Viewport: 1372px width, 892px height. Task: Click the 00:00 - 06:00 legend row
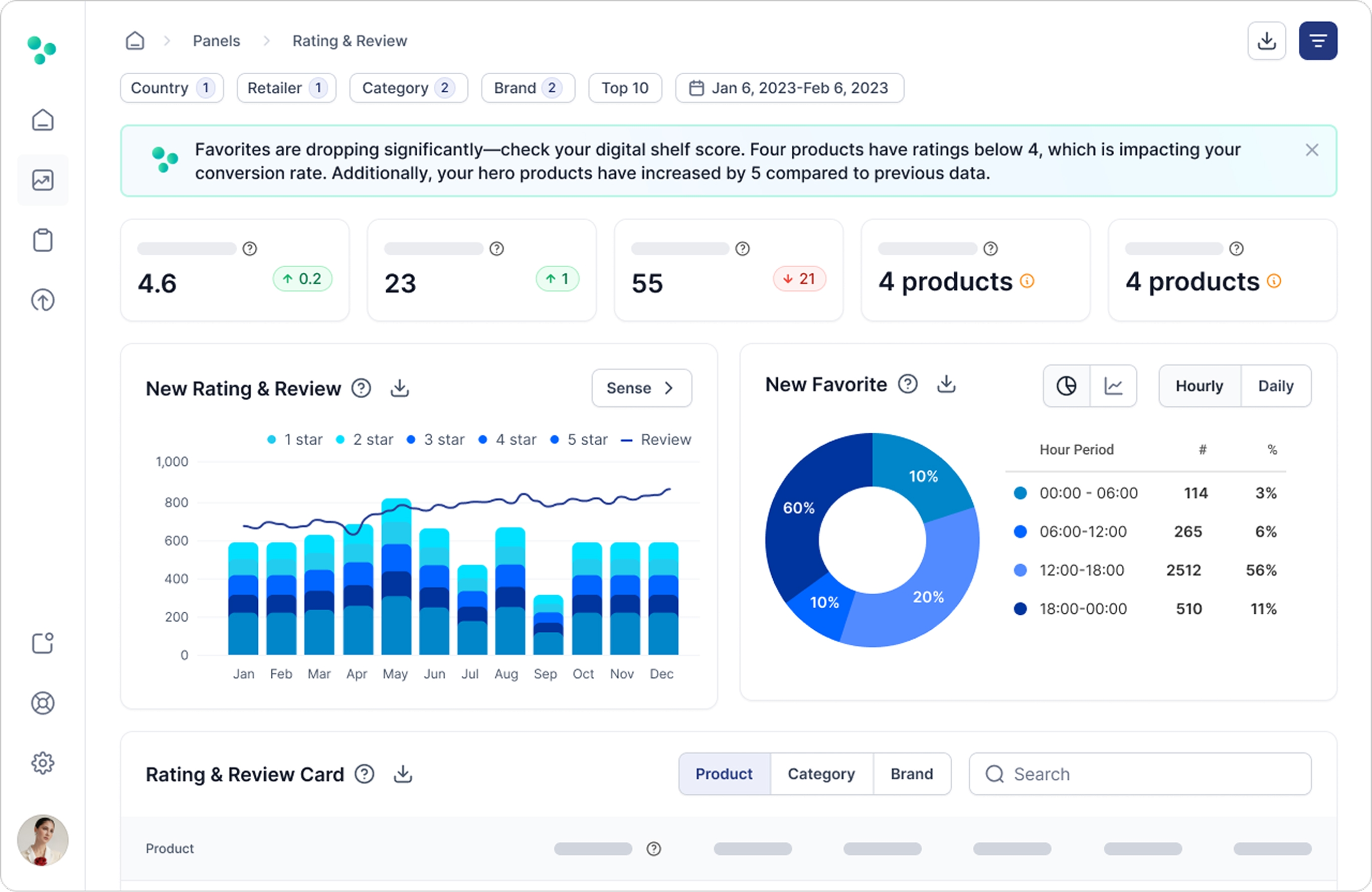1146,493
